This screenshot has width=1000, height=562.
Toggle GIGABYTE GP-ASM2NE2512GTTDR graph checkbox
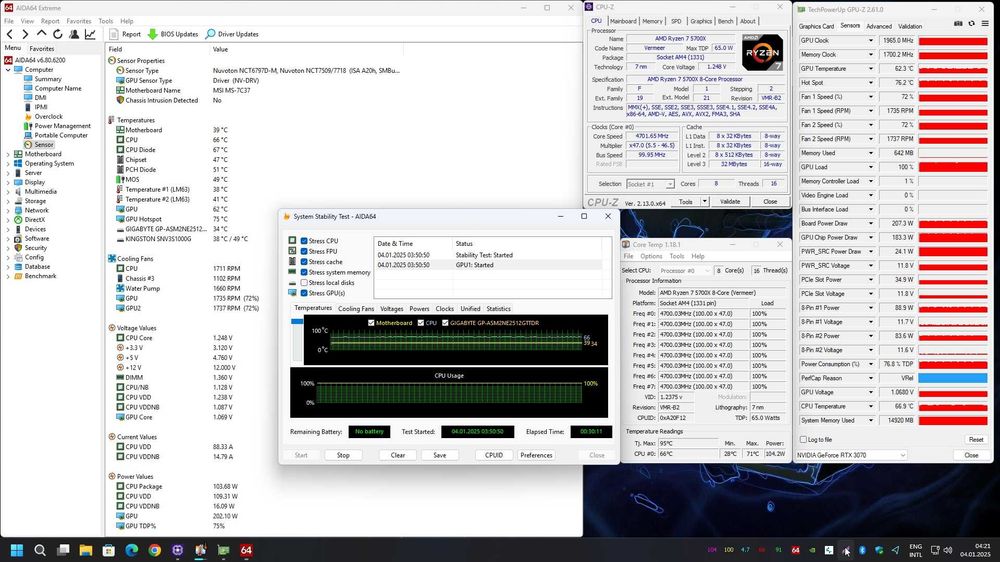[x=445, y=323]
